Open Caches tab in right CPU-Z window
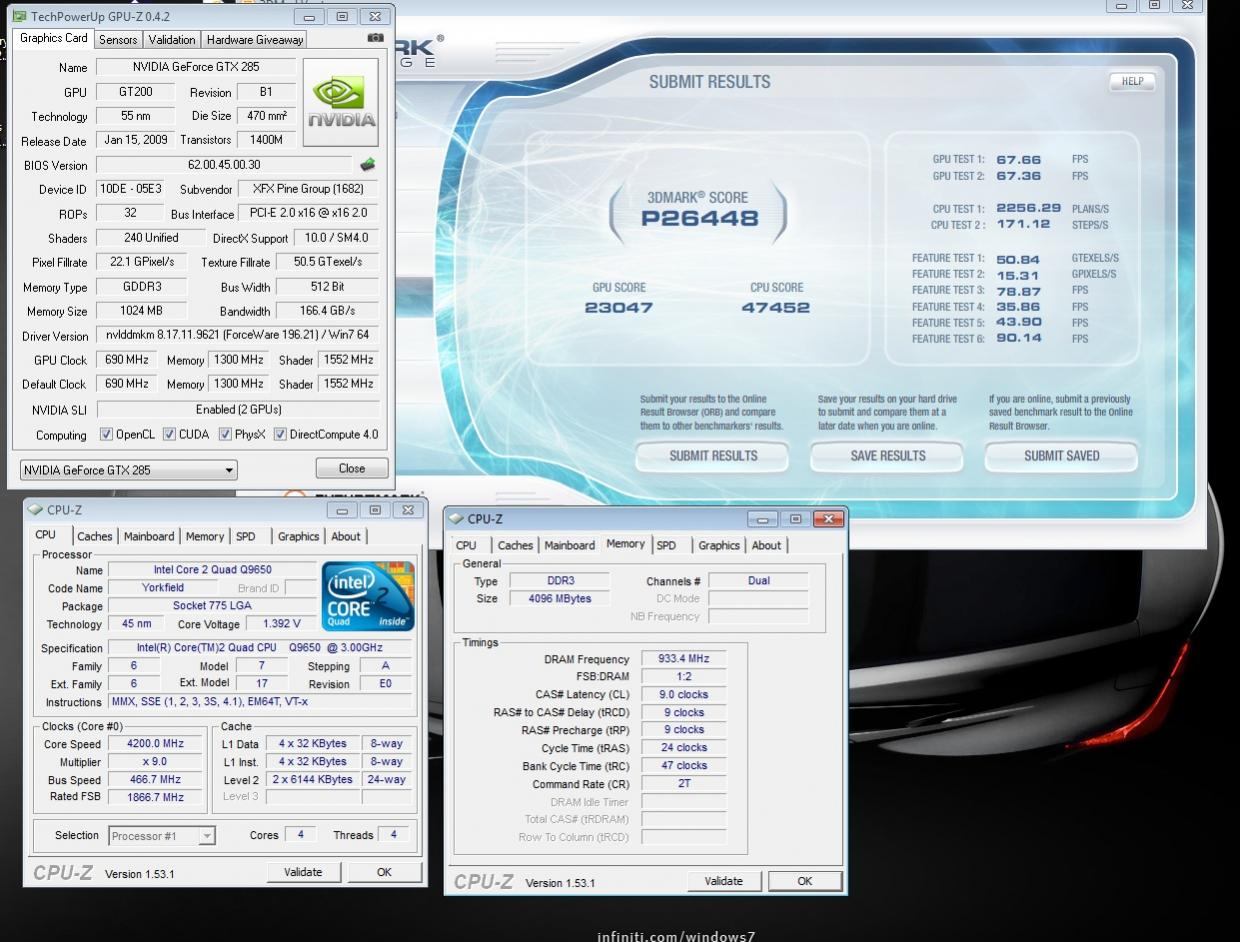 (515, 546)
